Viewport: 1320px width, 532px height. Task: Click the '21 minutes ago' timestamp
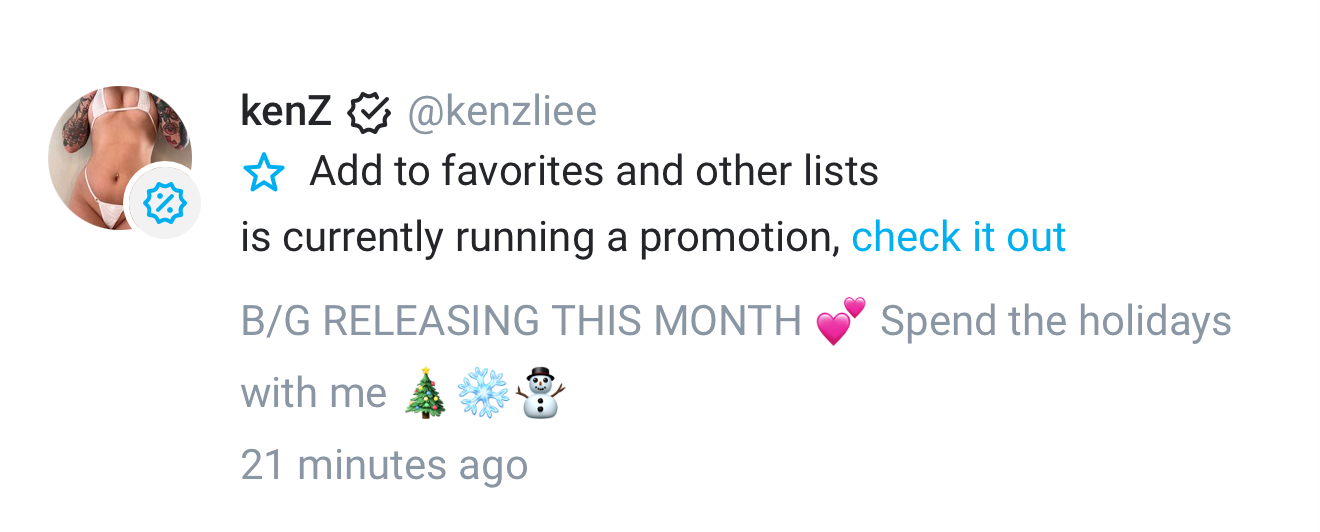[x=384, y=465]
